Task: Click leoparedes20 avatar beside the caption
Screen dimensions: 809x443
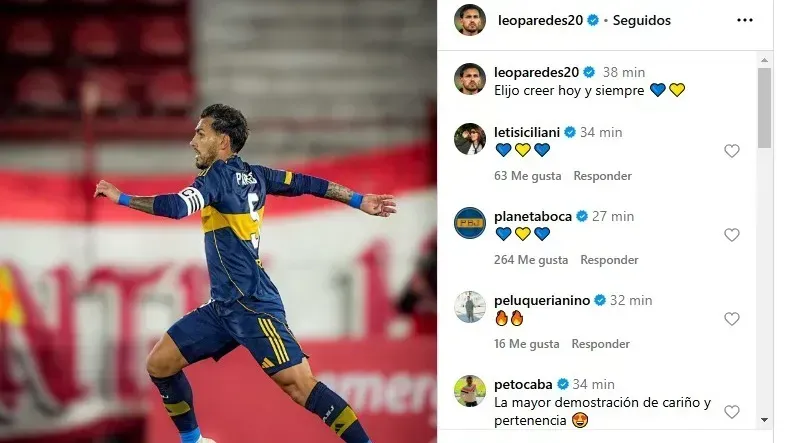Action: point(470,79)
